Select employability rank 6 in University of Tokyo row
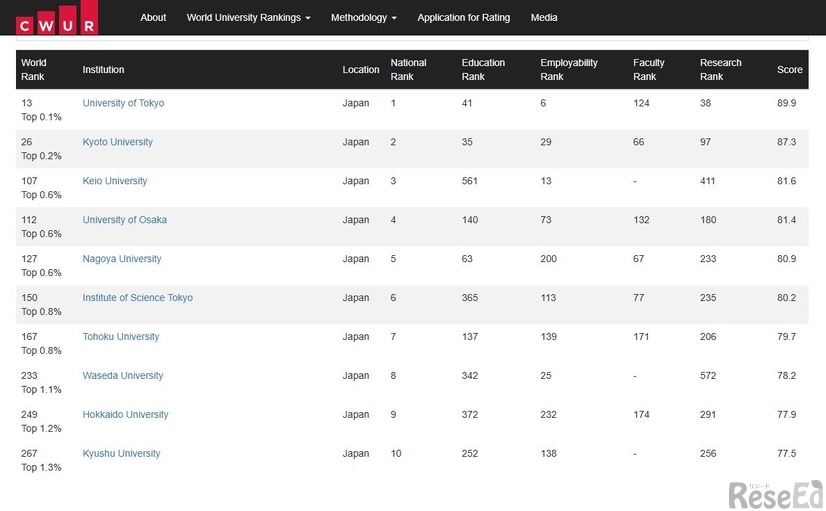The image size is (826, 511). (x=543, y=103)
